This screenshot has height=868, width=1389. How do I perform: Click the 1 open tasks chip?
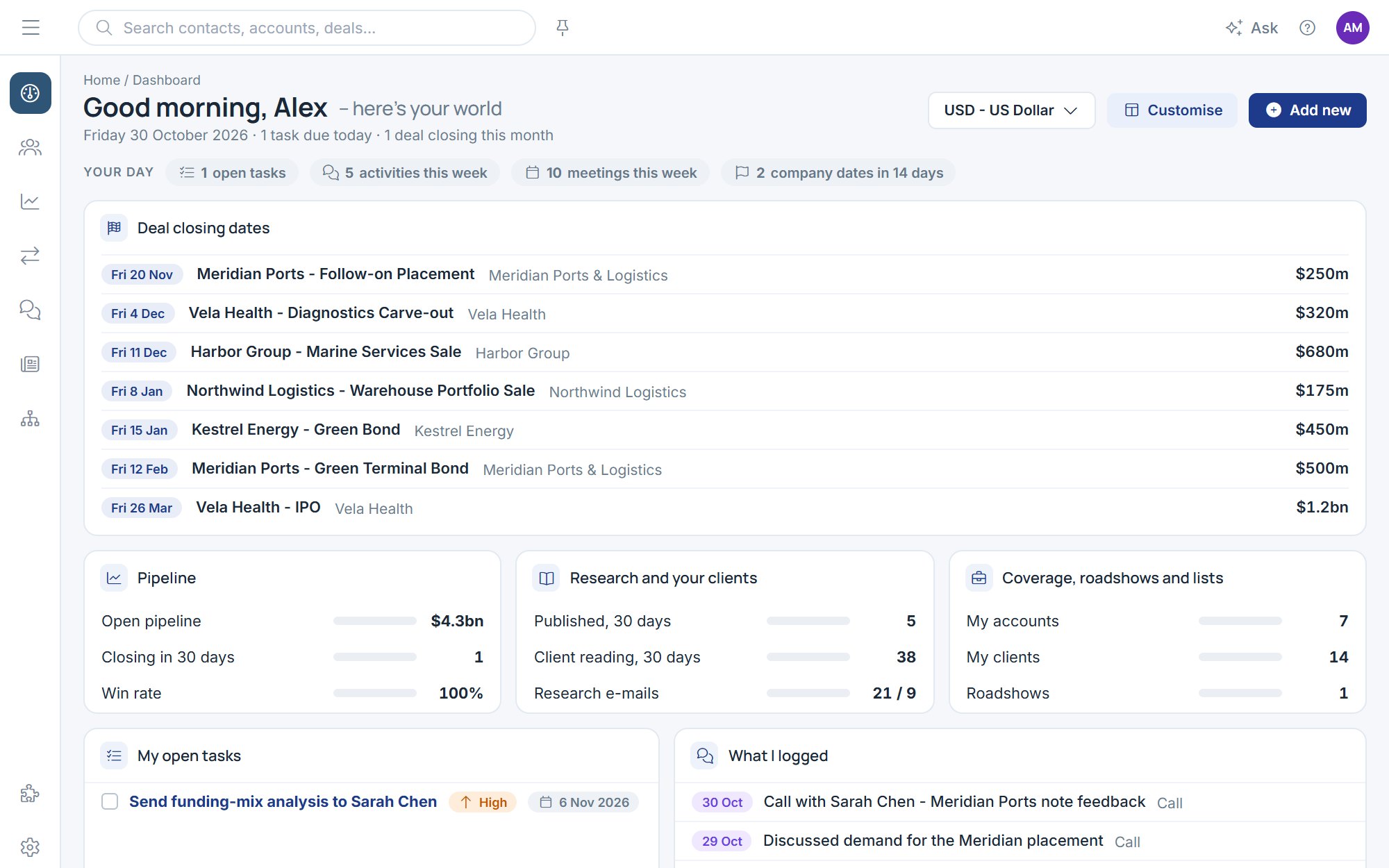[232, 172]
